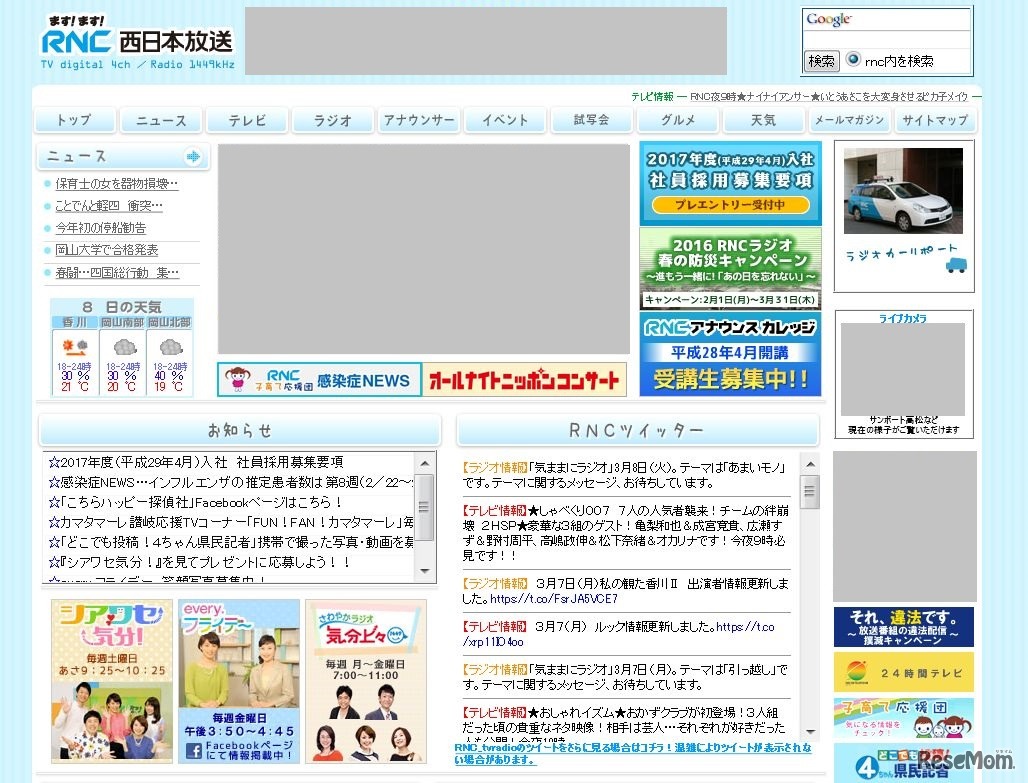Open the さわやかラジオ 気分上々 banner
This screenshot has width=1028, height=783.
tap(366, 681)
